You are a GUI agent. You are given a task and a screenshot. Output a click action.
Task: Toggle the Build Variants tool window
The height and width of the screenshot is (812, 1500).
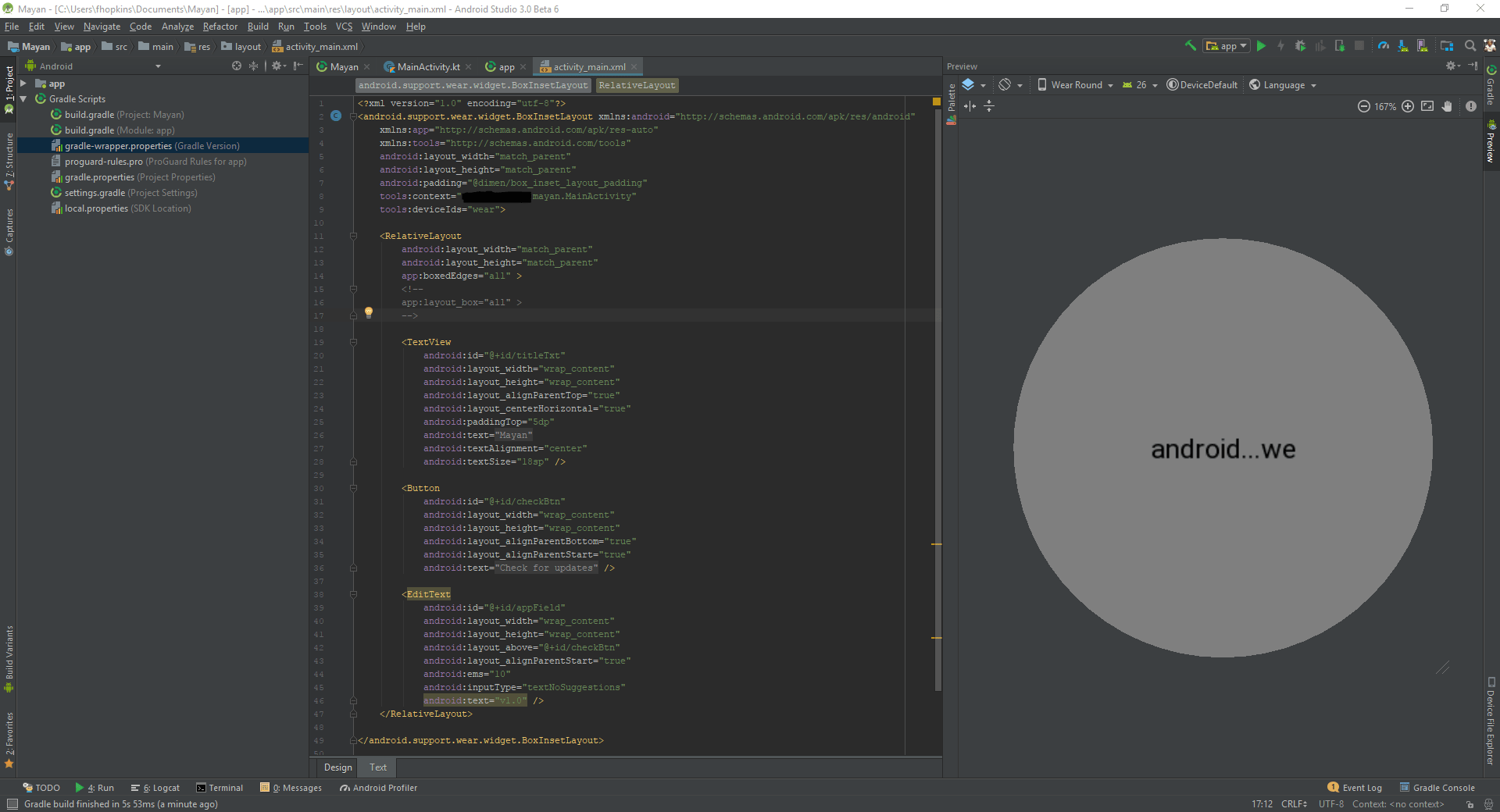9,659
